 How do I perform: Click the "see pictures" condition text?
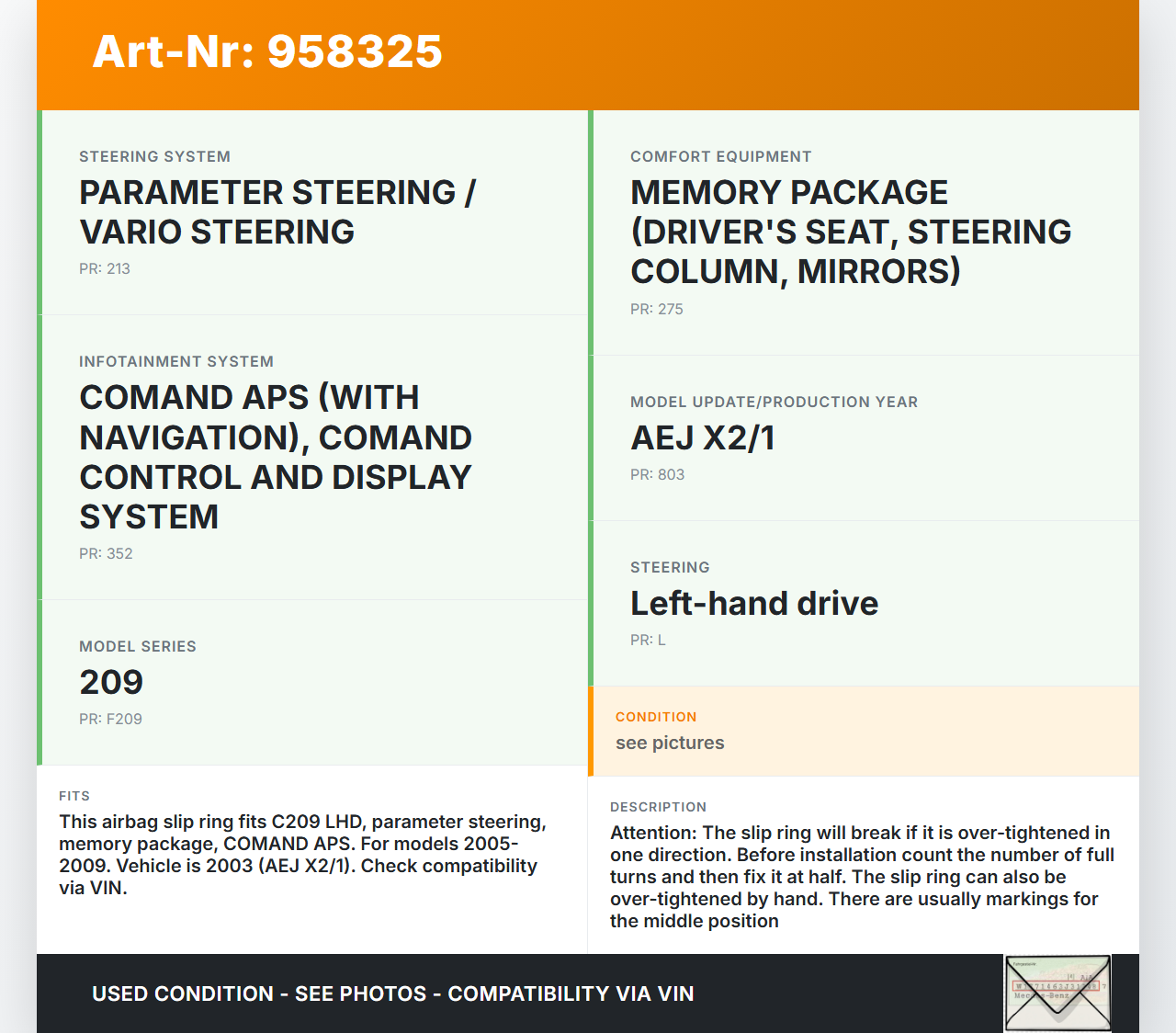pos(670,744)
